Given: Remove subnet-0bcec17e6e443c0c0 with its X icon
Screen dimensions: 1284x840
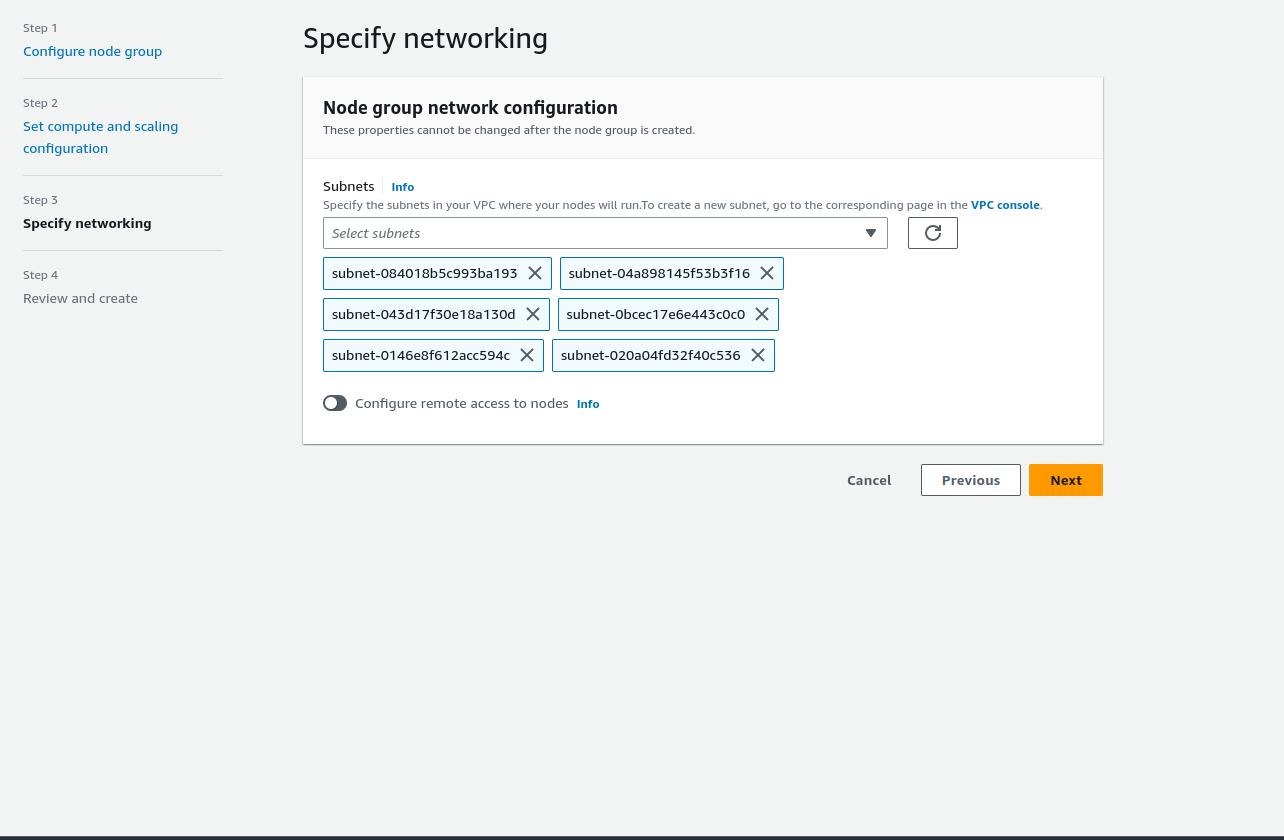Looking at the screenshot, I should pos(762,314).
